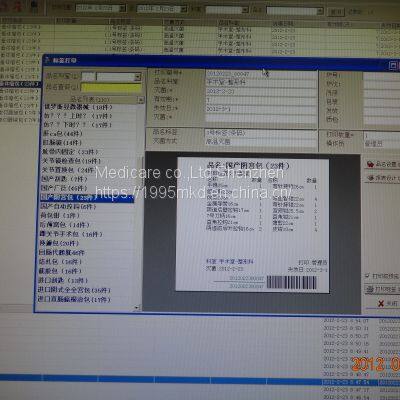This screenshot has height=400, width=400.
Task: Select the list item ending in (33件)
Action: [70, 152]
